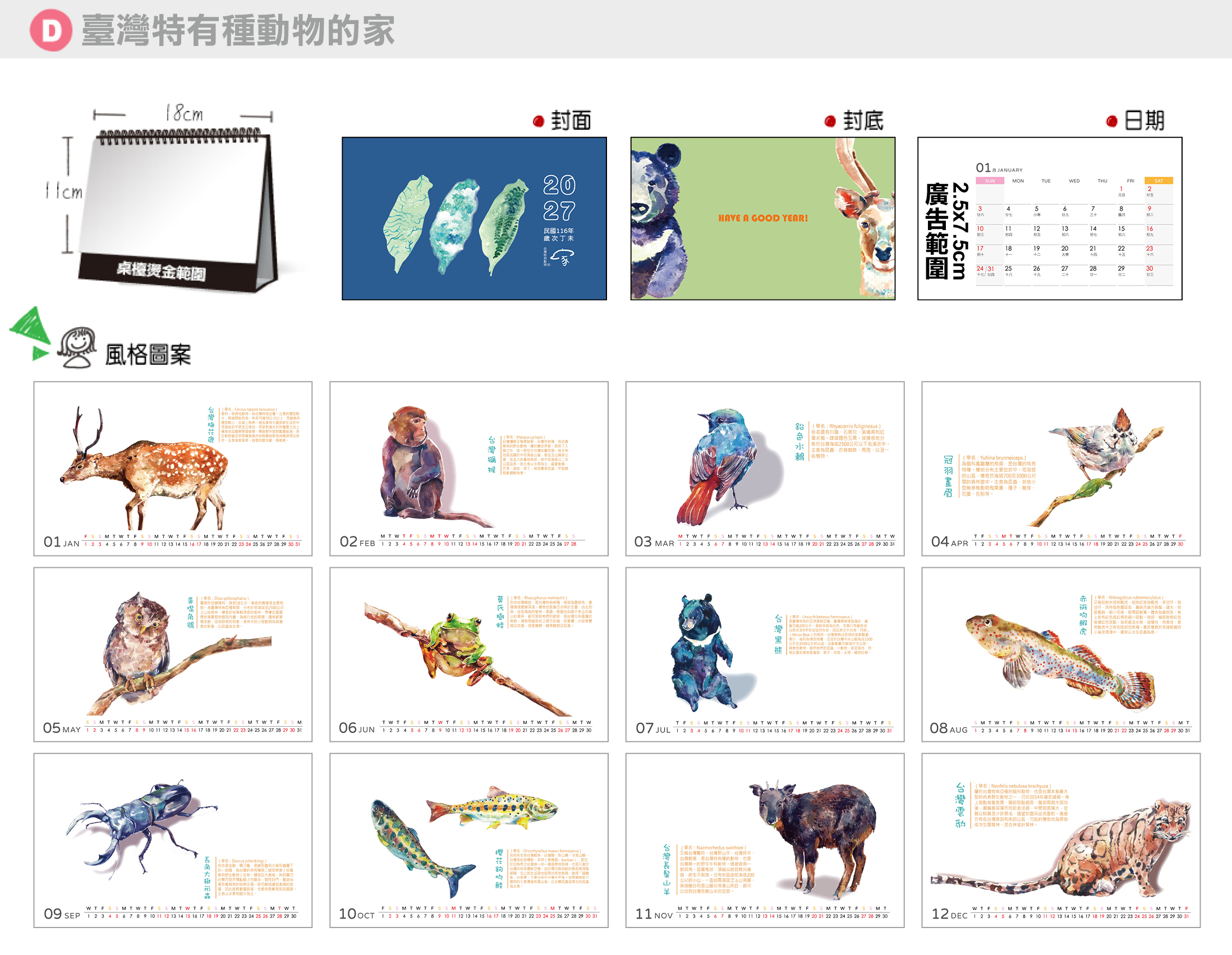Select the 09 SEP stag beetle page
Screen dimensions: 1232x955
click(173, 841)
